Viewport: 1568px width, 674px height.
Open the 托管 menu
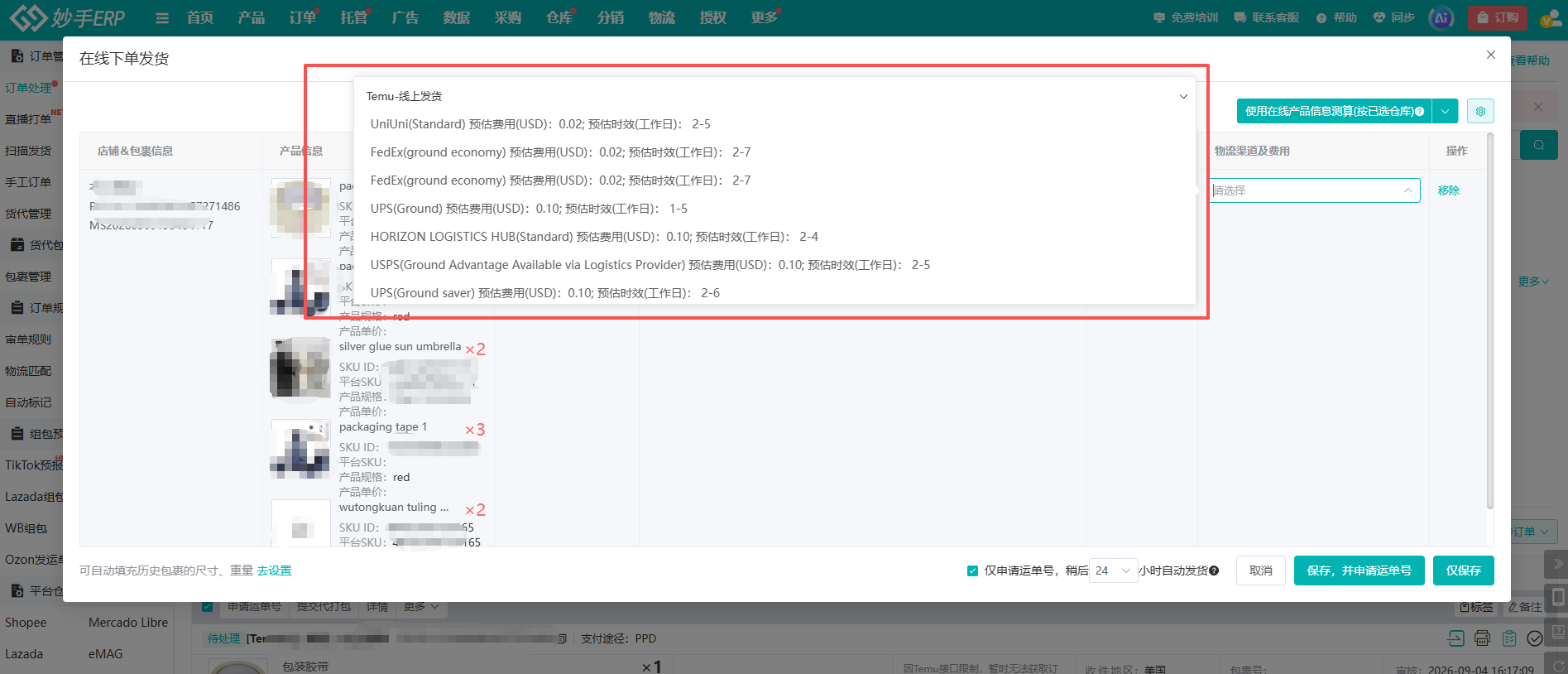tap(354, 17)
